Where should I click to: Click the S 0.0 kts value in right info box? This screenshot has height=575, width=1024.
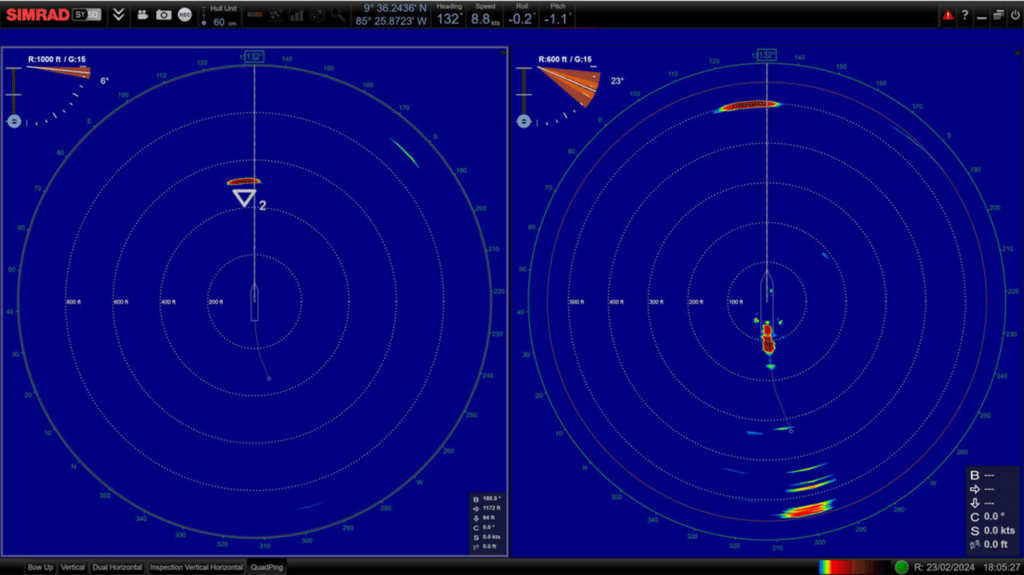[992, 531]
